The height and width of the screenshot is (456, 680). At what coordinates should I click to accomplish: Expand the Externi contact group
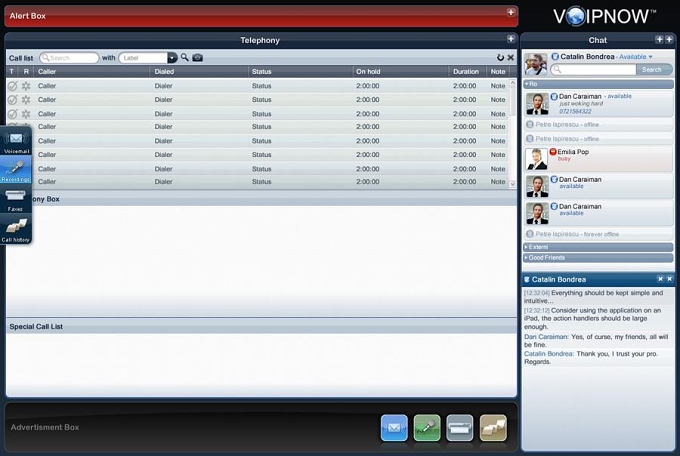(x=598, y=247)
